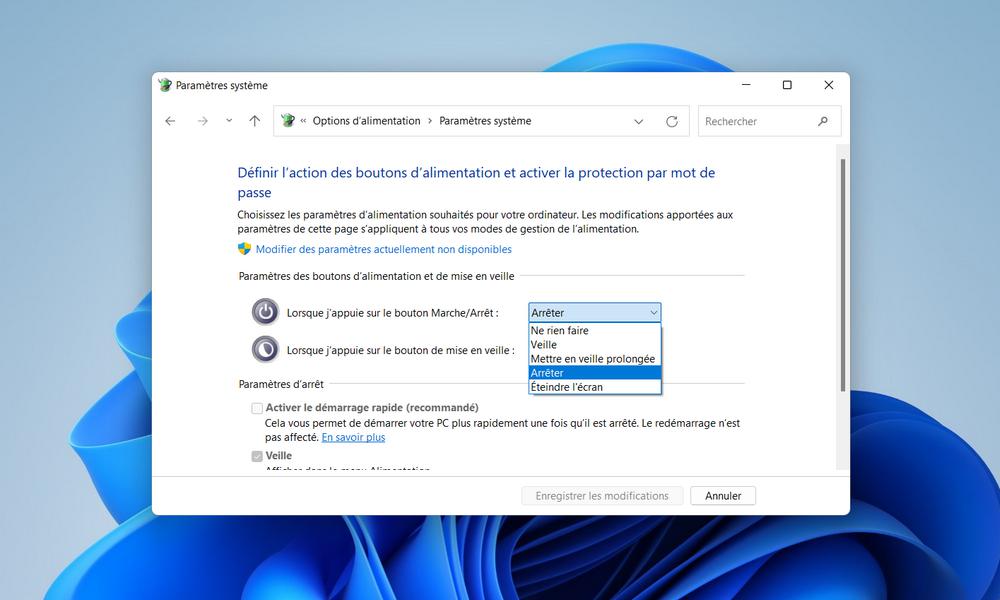Click the forward navigation arrow
The height and width of the screenshot is (600, 1000).
[x=198, y=121]
